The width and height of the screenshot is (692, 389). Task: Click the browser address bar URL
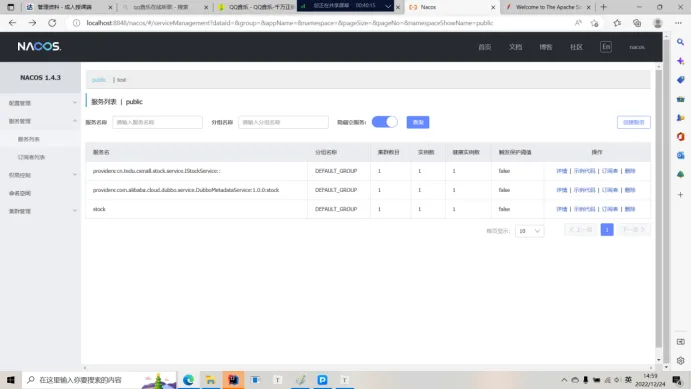[290, 23]
